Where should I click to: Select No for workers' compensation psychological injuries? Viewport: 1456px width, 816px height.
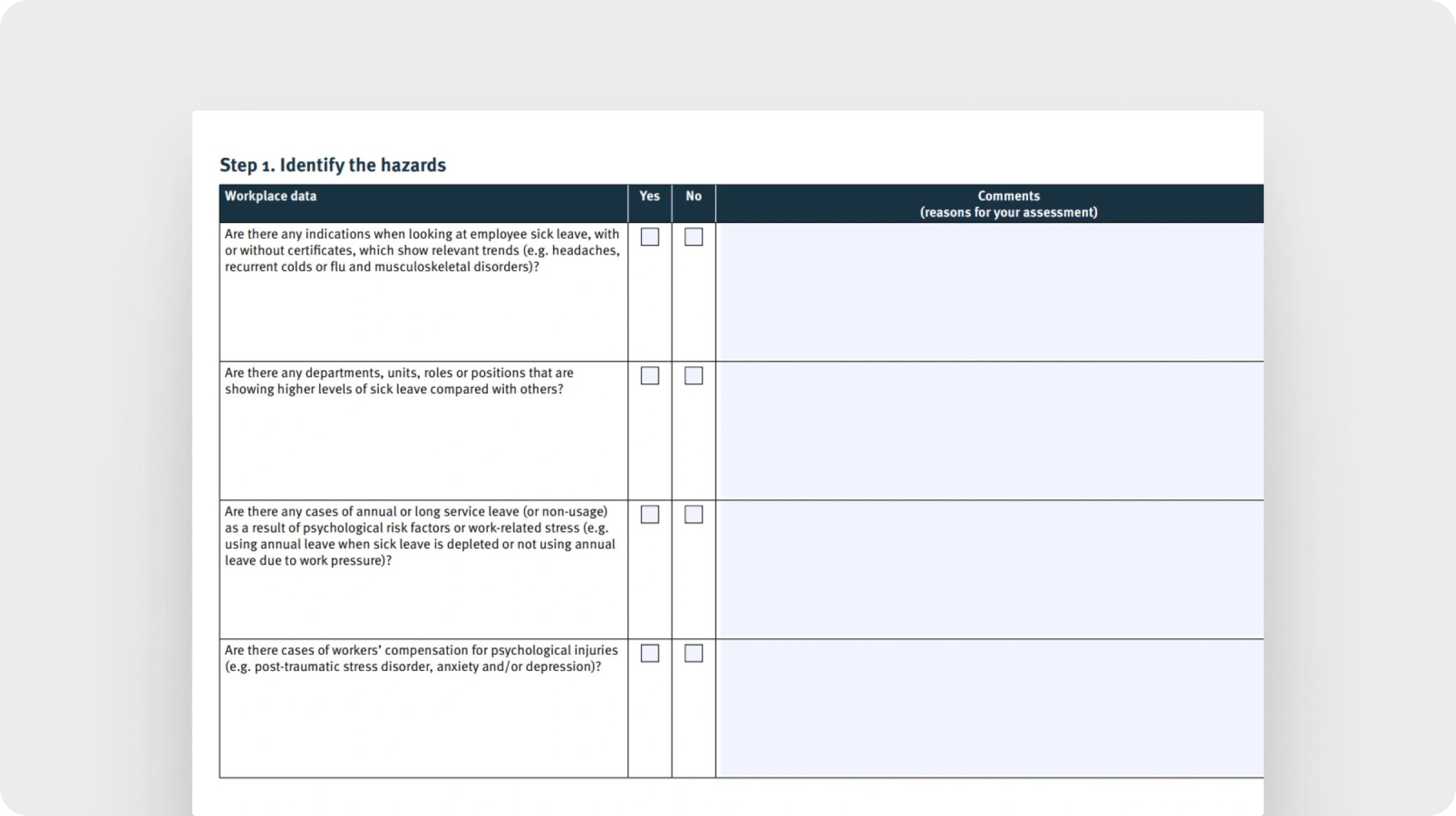pyautogui.click(x=694, y=653)
